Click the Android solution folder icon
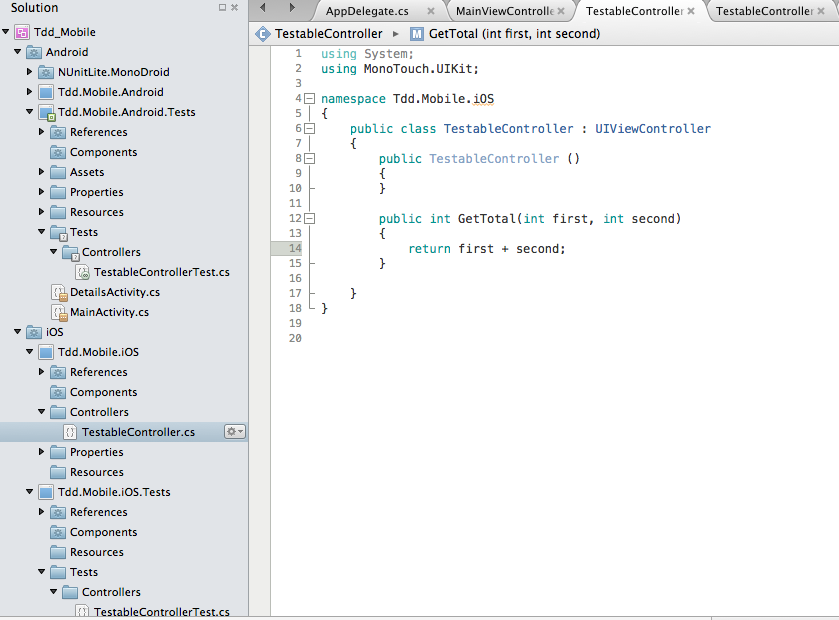 pyautogui.click(x=34, y=52)
